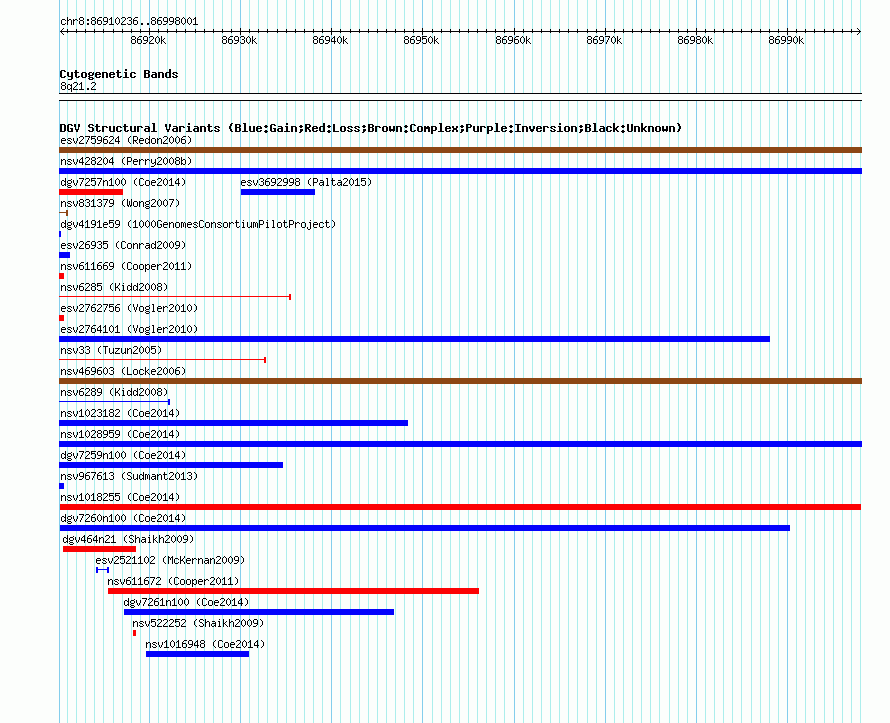Open dgv7261n100 (Coe2014) label

pos(186,602)
